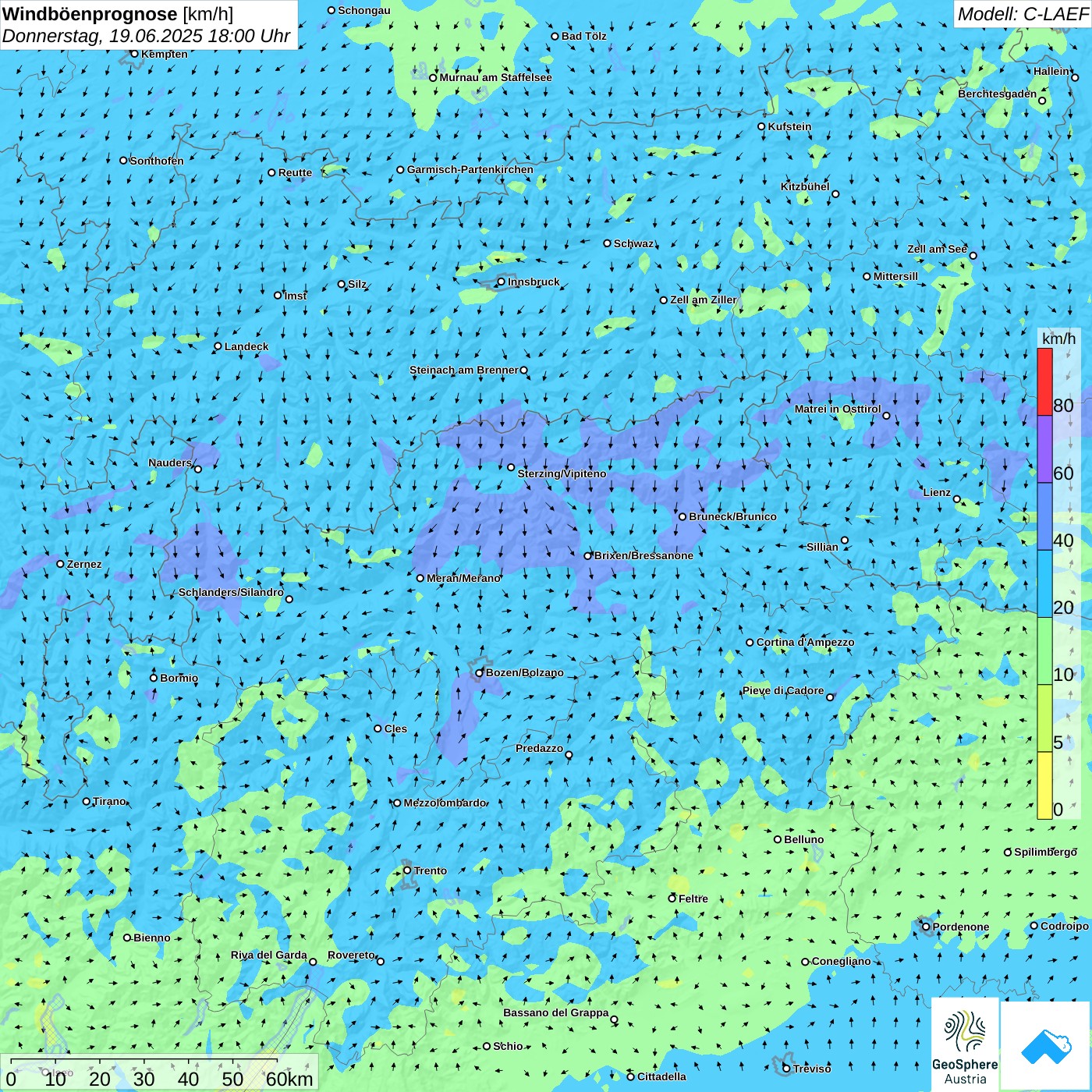The image size is (1092, 1092).
Task: Click the purple 60-80 km/h legend color
Action: (1044, 449)
